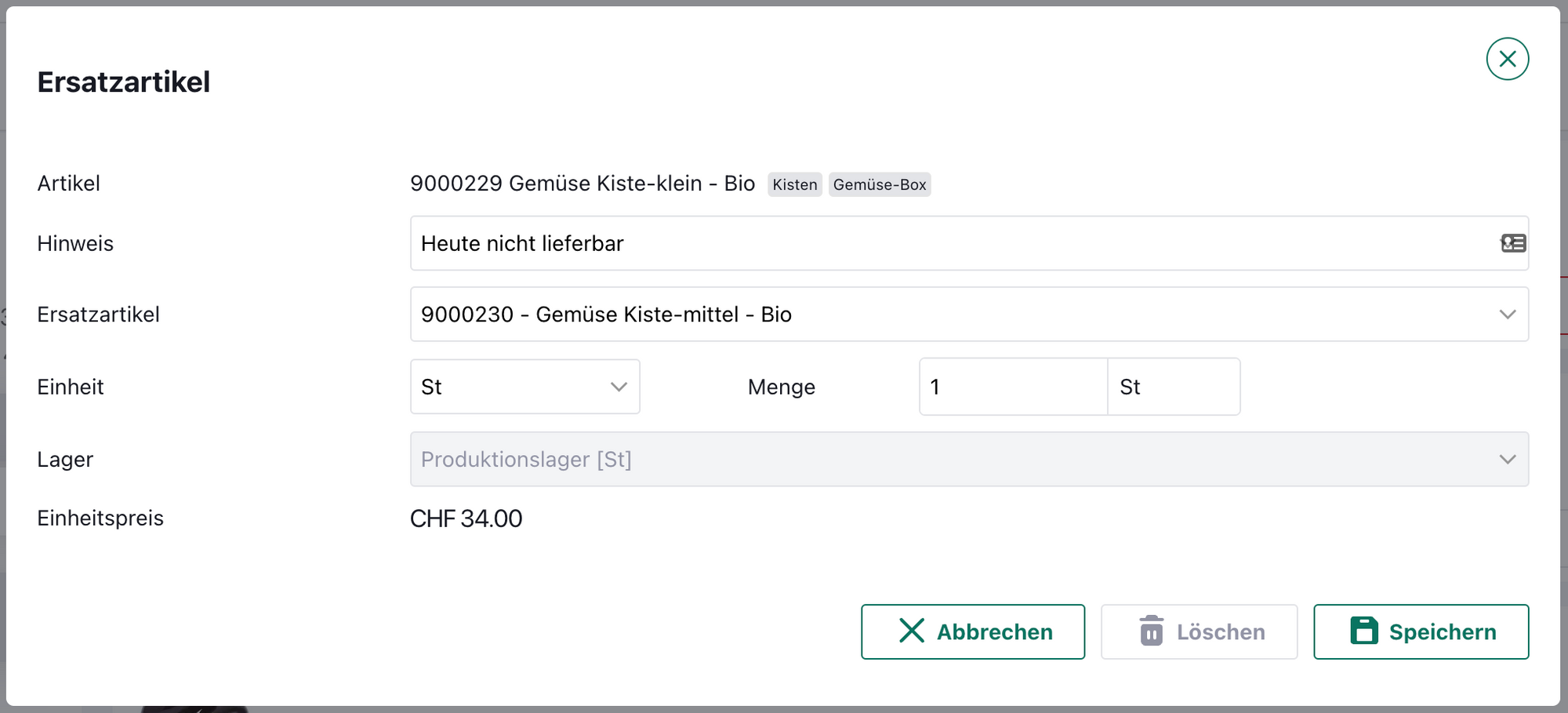Click the Menge quantity input showing 1

1012,387
